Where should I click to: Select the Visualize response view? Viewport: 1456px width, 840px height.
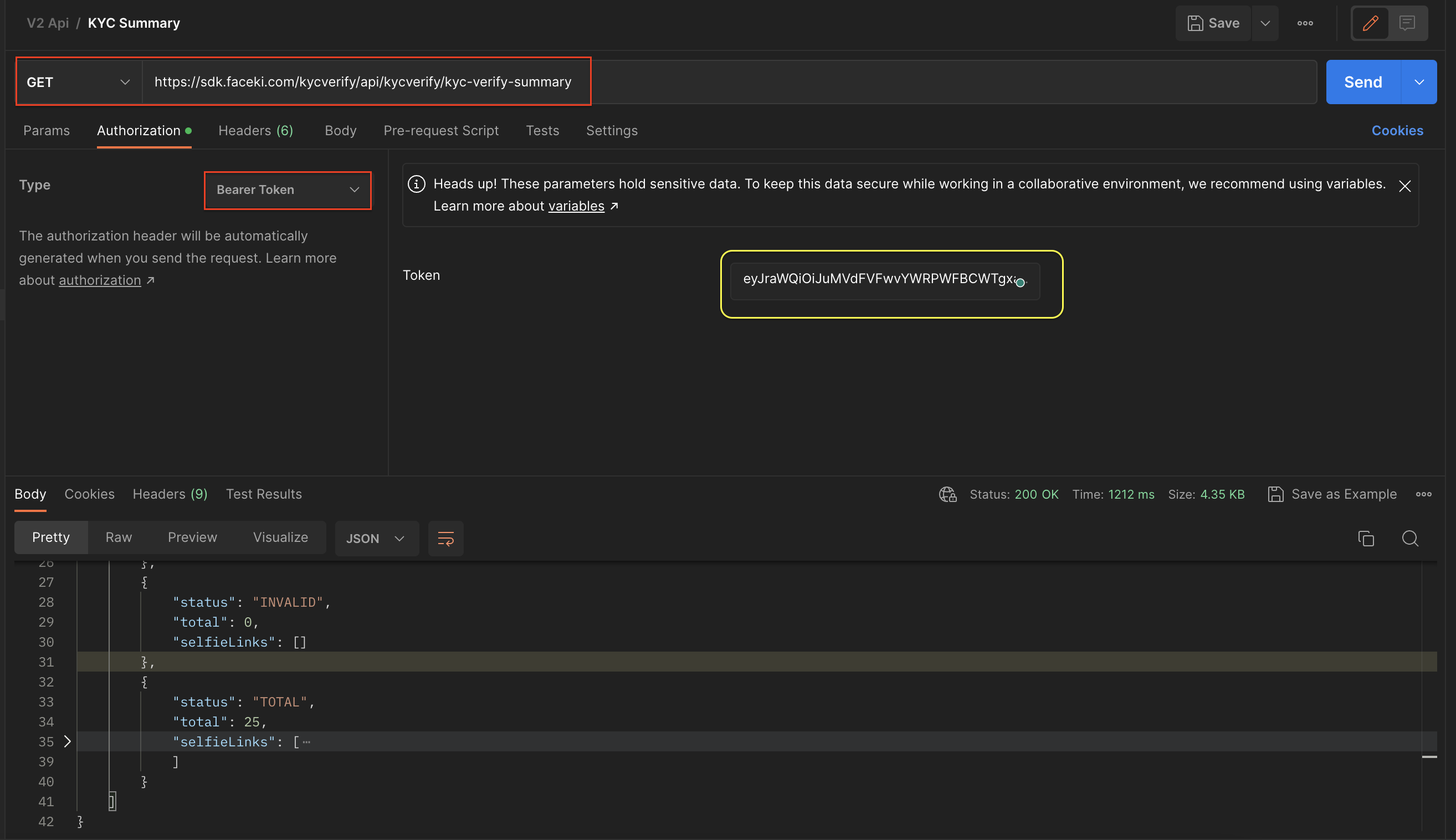tap(280, 537)
